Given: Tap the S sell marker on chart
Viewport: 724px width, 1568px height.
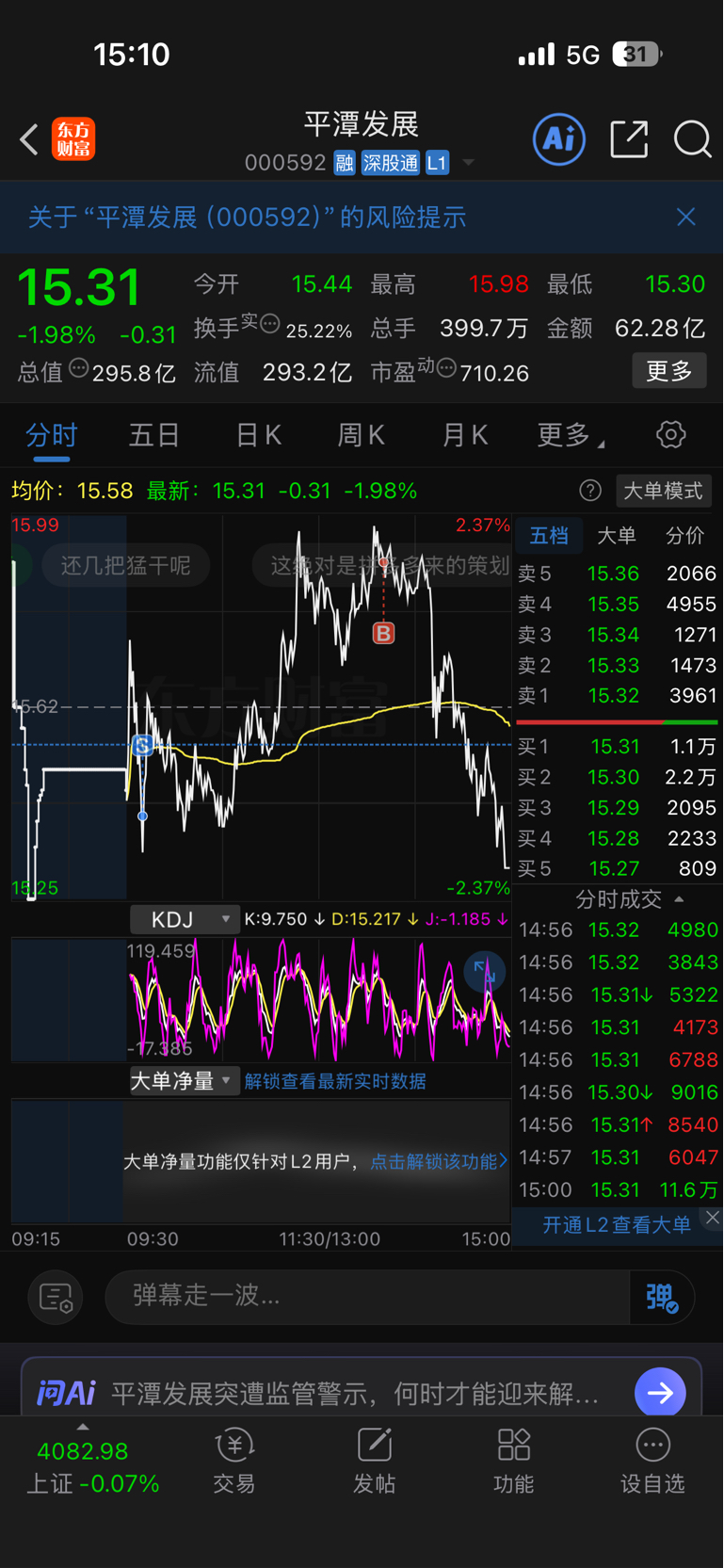Looking at the screenshot, I should pos(142,746).
